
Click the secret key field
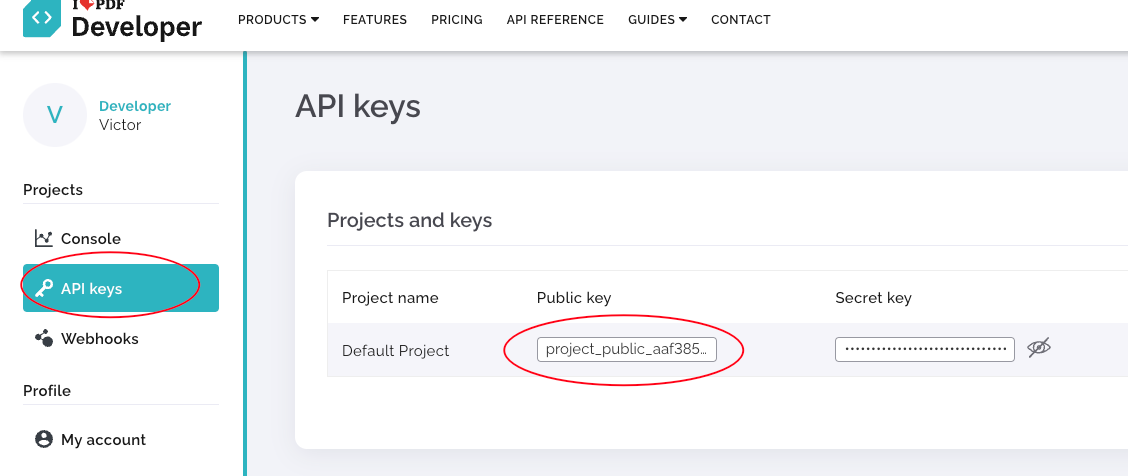coord(924,349)
